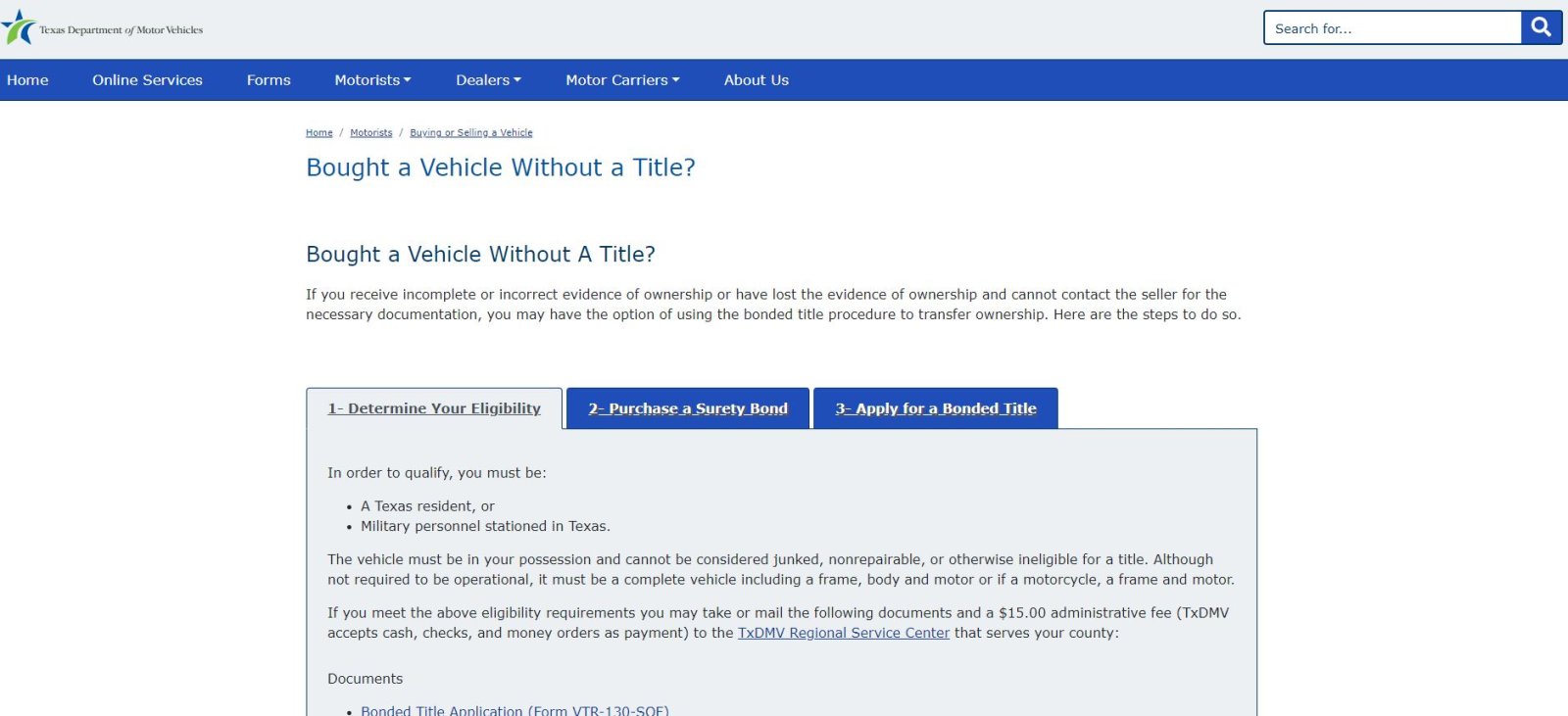
Task: Expand the Motorists dropdown menu
Action: tap(372, 80)
